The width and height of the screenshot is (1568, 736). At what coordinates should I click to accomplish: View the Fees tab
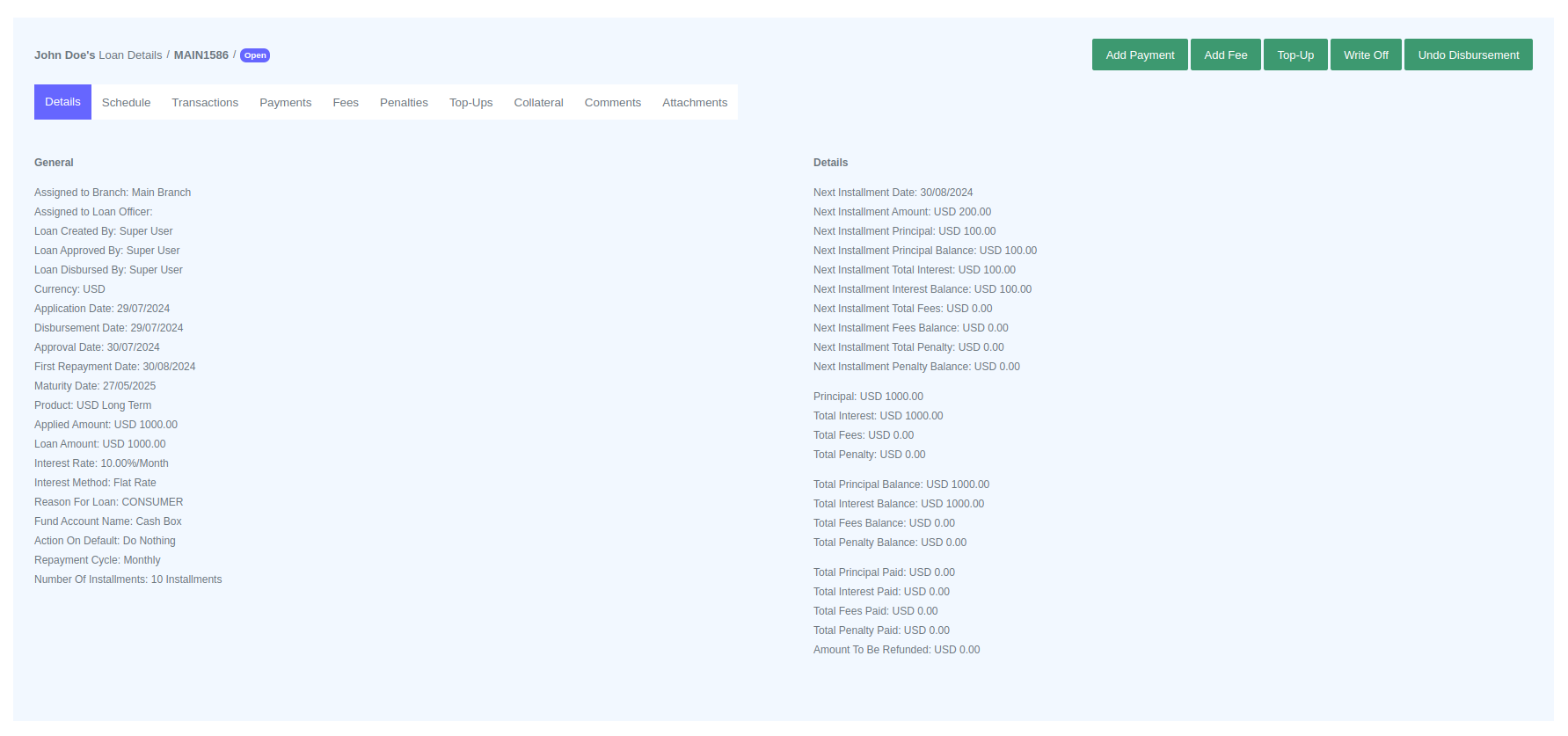pyautogui.click(x=346, y=103)
